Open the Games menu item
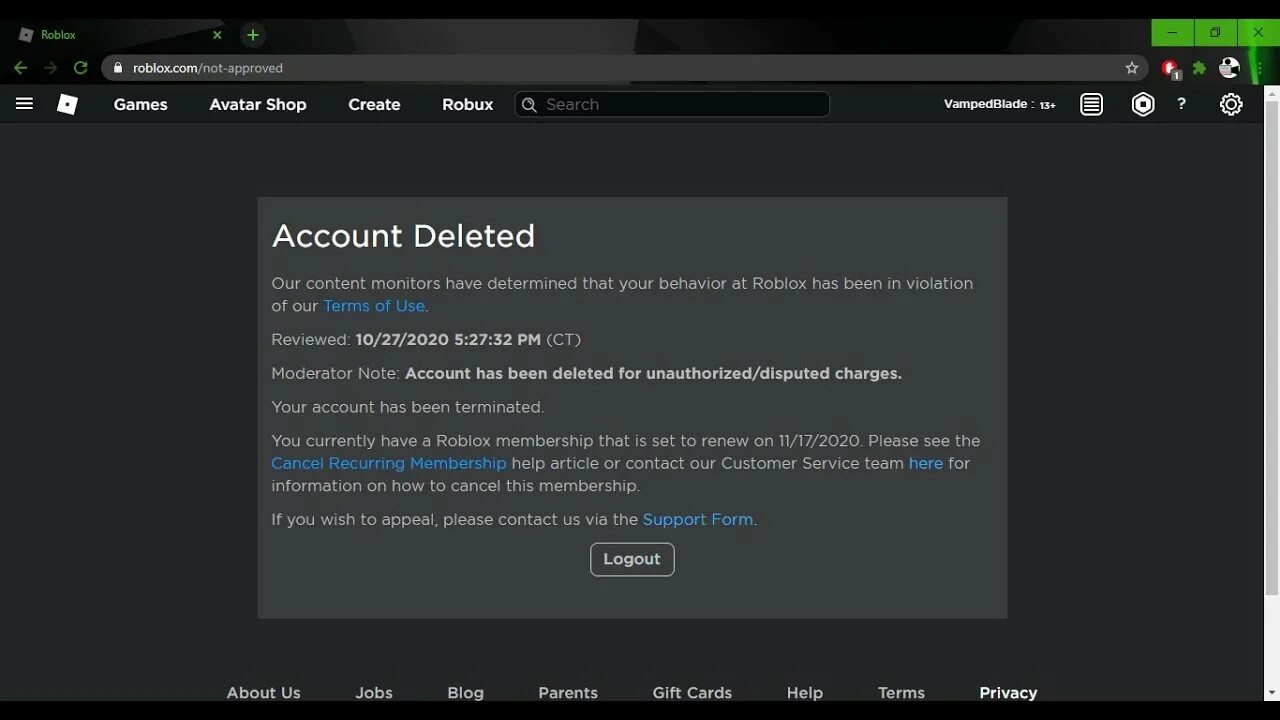The image size is (1280, 720). click(x=140, y=104)
